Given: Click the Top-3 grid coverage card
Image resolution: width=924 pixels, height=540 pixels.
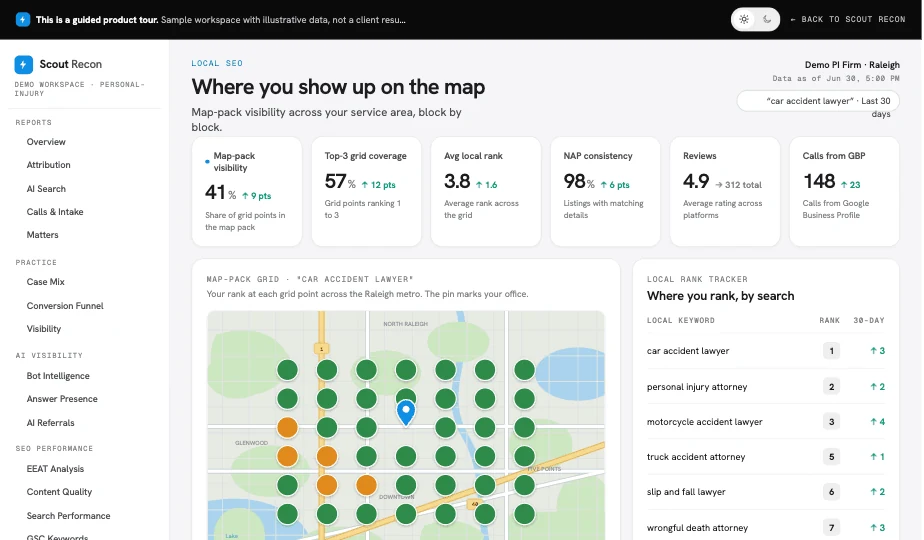Looking at the screenshot, I should (x=366, y=192).
